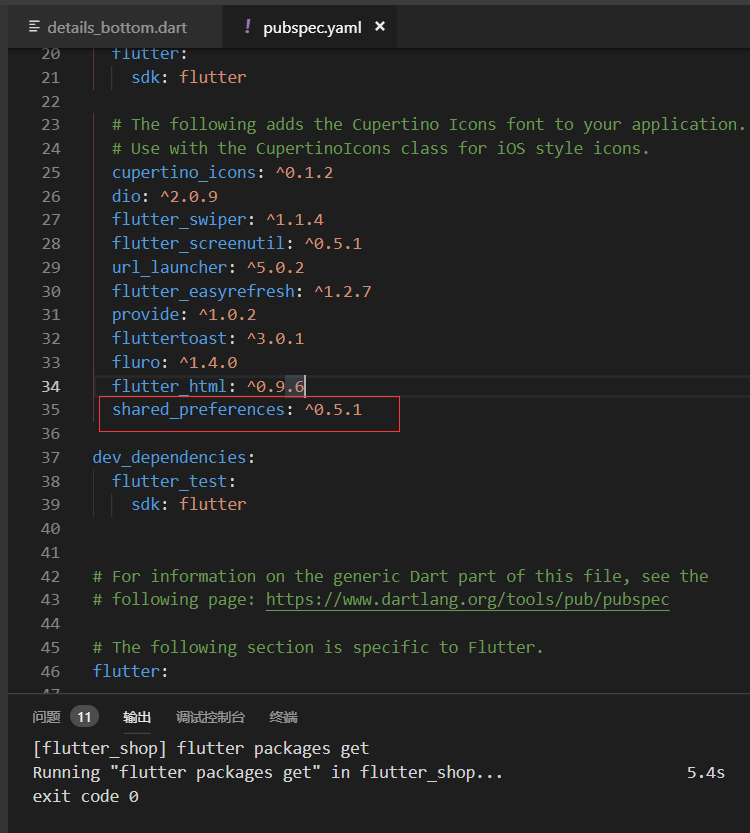This screenshot has height=833, width=750.
Task: Open the 问题 problems panel tab
Action: pos(46,717)
